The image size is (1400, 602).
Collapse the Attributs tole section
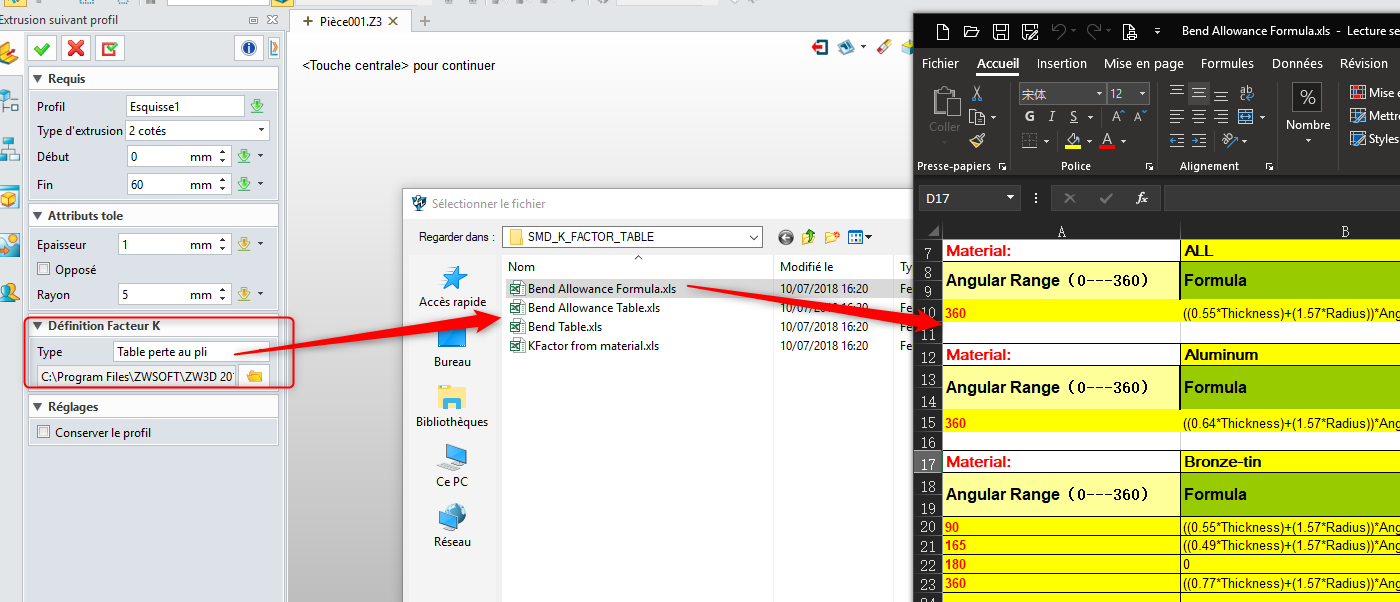pyautogui.click(x=38, y=215)
